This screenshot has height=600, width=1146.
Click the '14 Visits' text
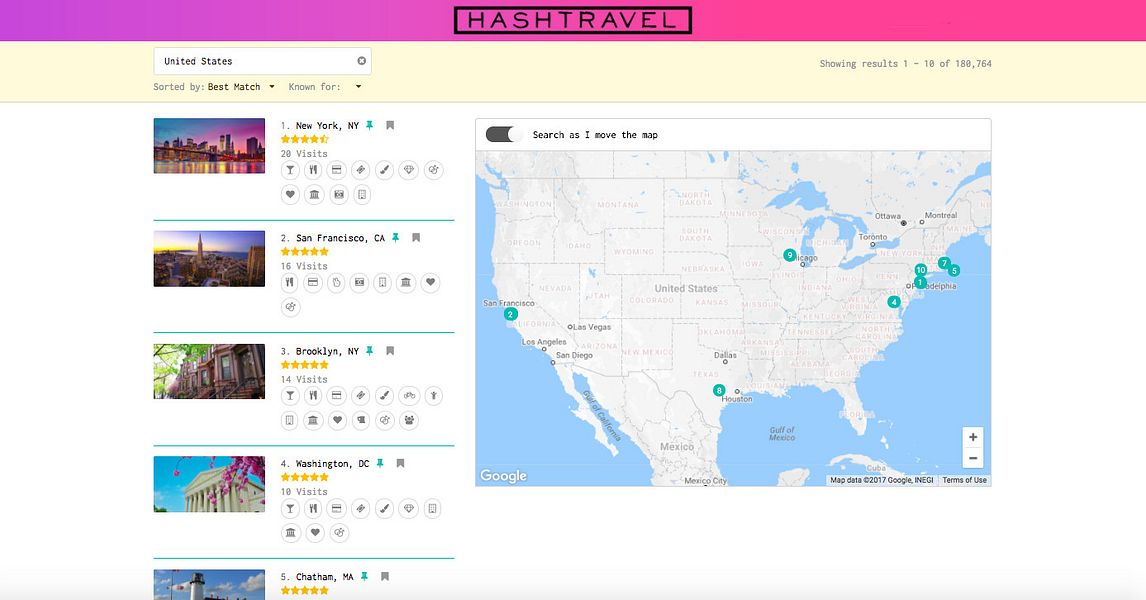tap(304, 379)
